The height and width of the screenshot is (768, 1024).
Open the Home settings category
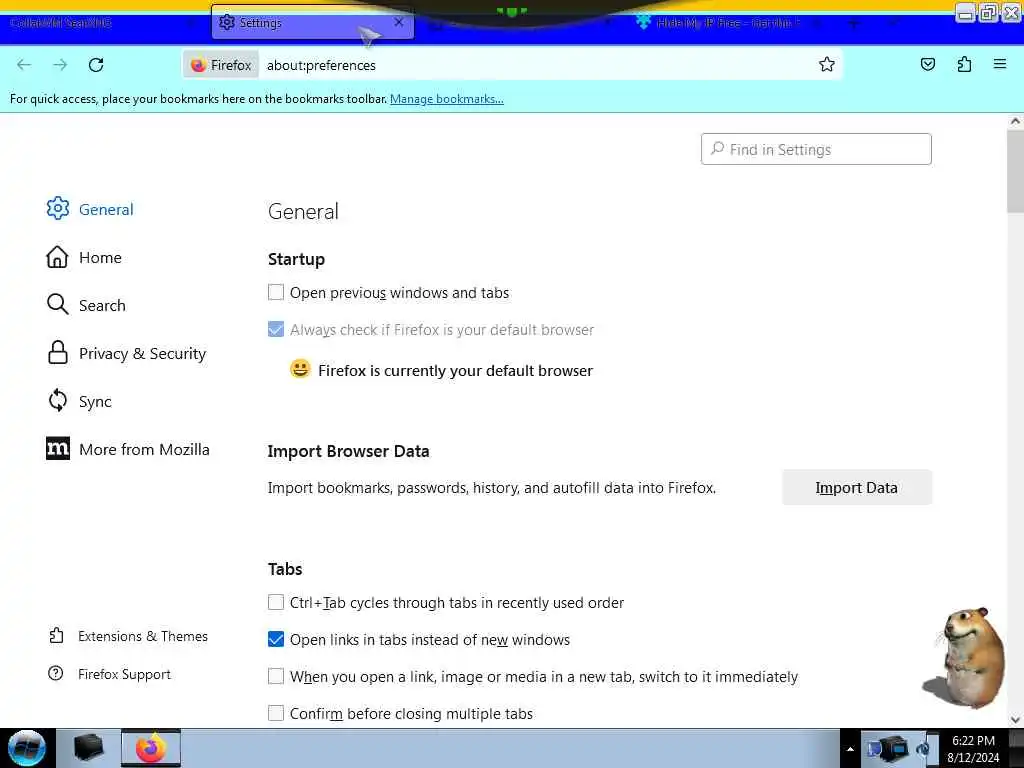click(84, 257)
